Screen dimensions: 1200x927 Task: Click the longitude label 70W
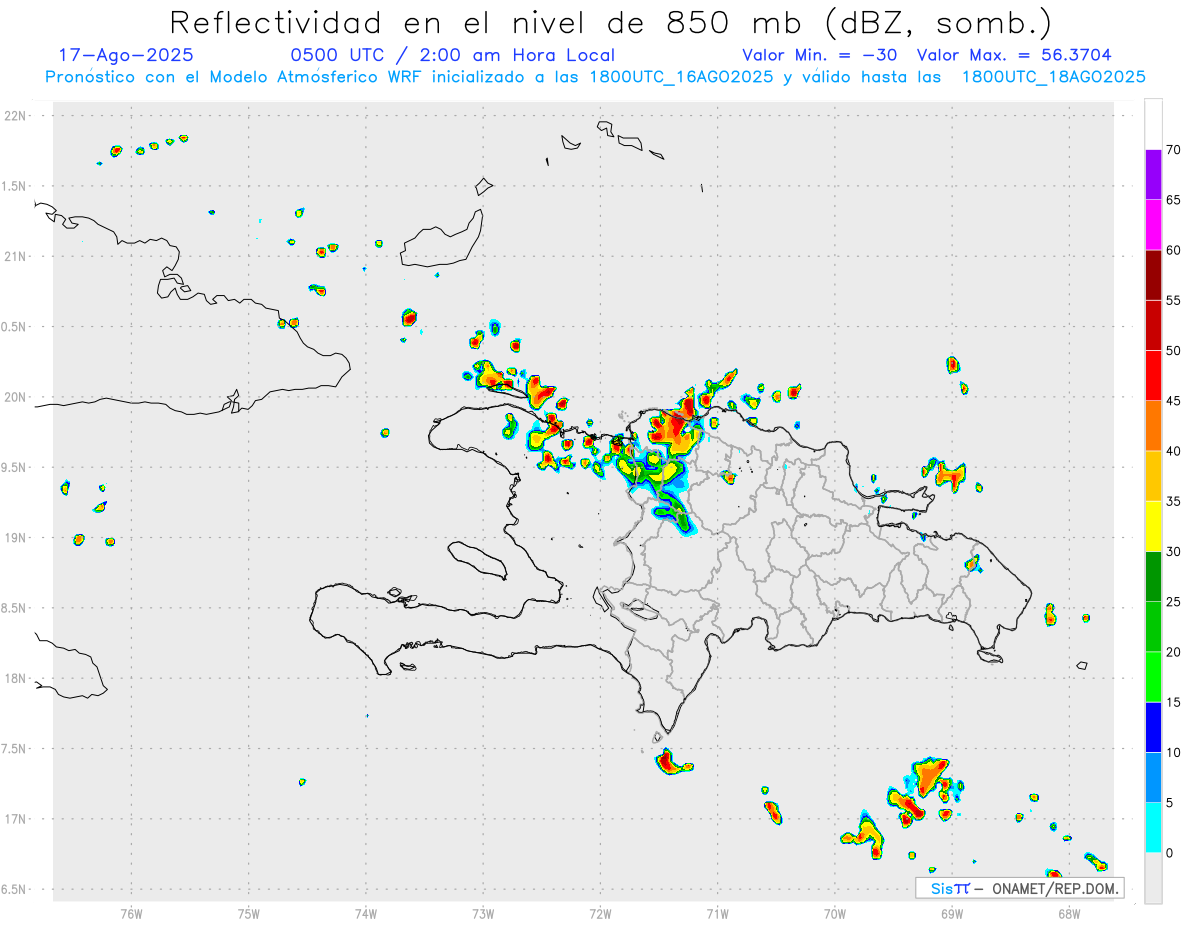click(x=835, y=912)
